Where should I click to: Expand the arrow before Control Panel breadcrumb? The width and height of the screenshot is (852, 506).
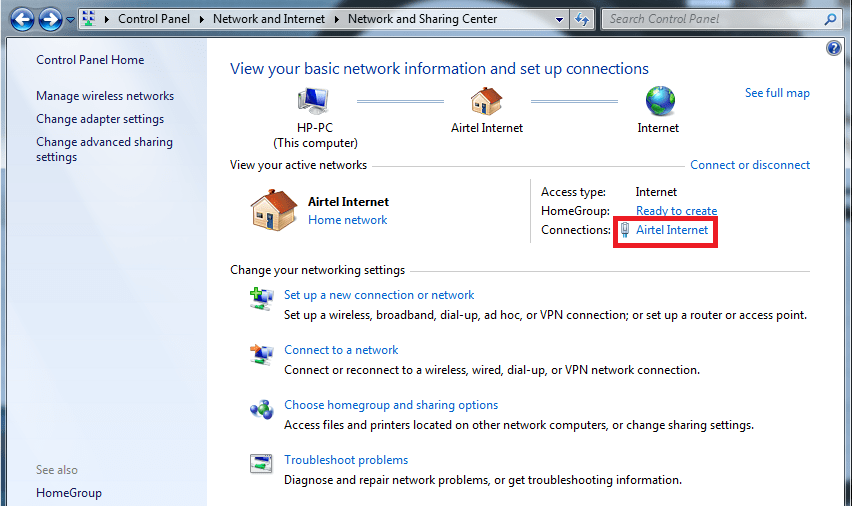click(106, 19)
